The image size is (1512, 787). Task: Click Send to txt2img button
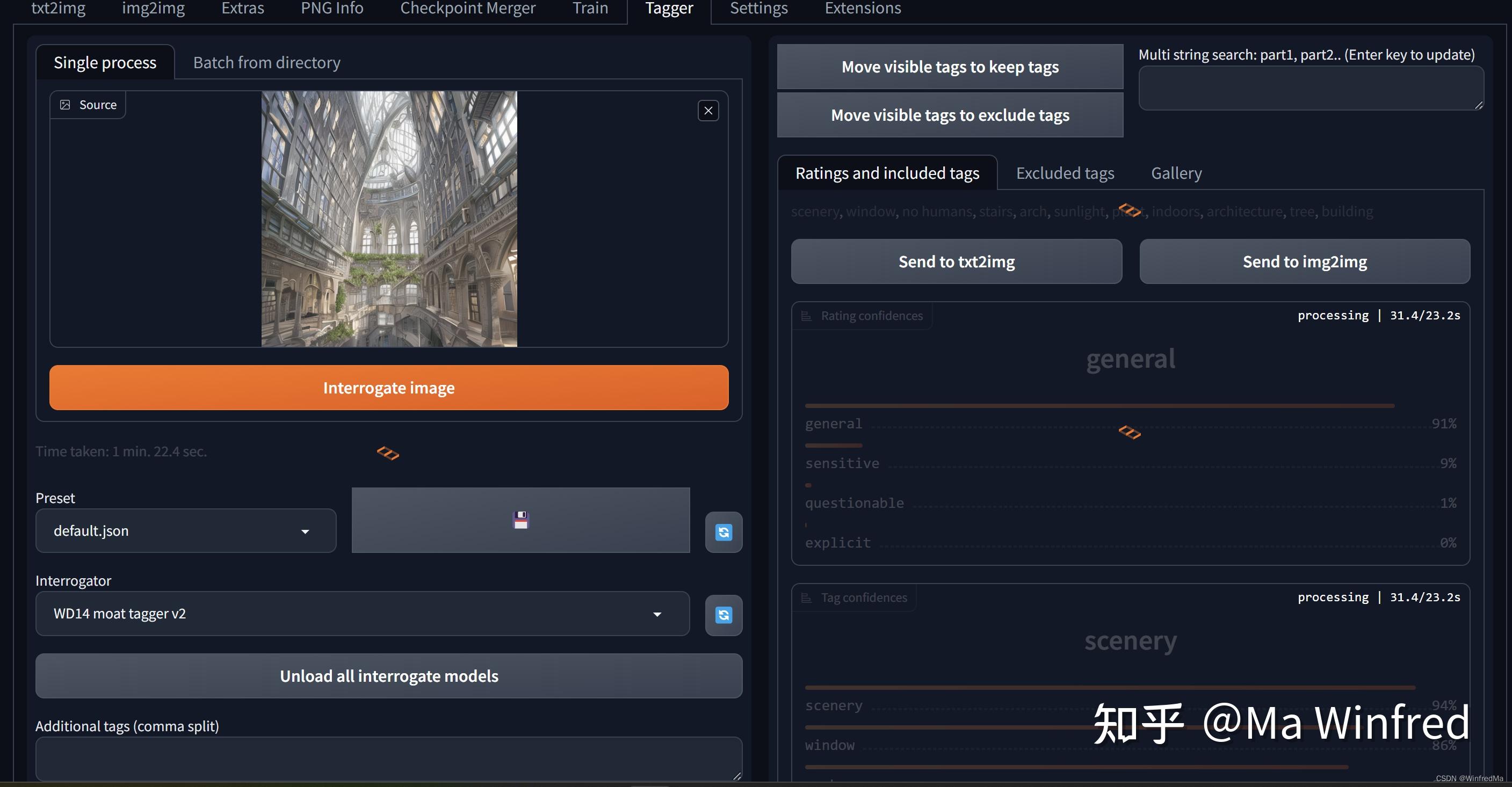pos(956,261)
